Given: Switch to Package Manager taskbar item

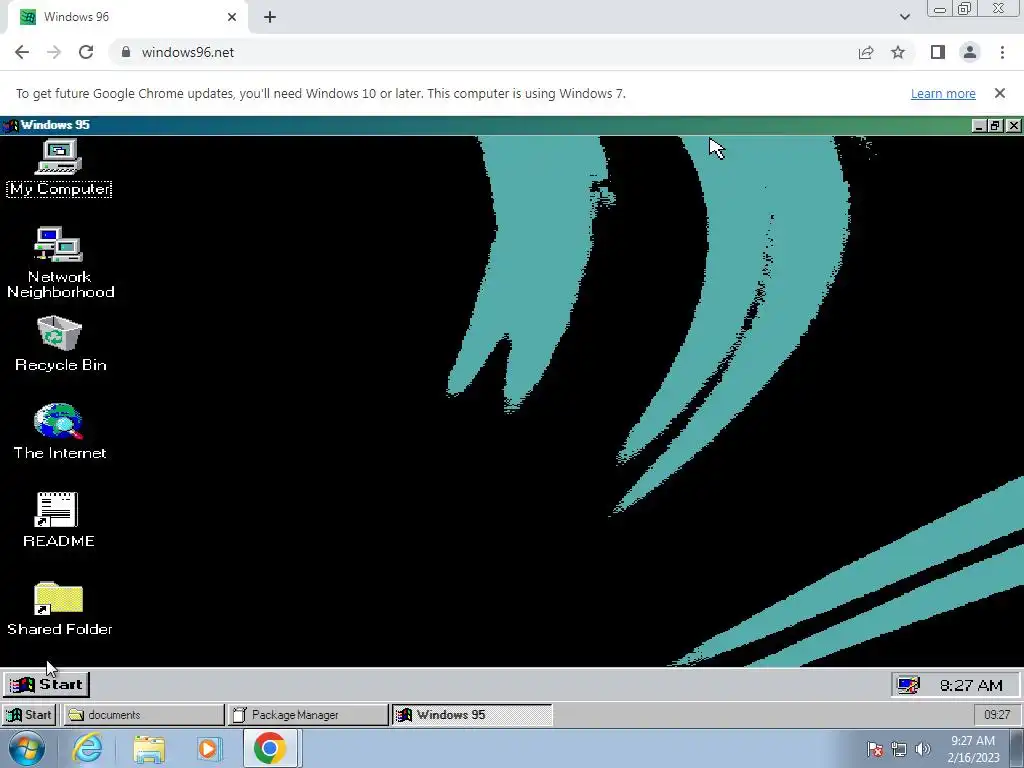Looking at the screenshot, I should [308, 714].
